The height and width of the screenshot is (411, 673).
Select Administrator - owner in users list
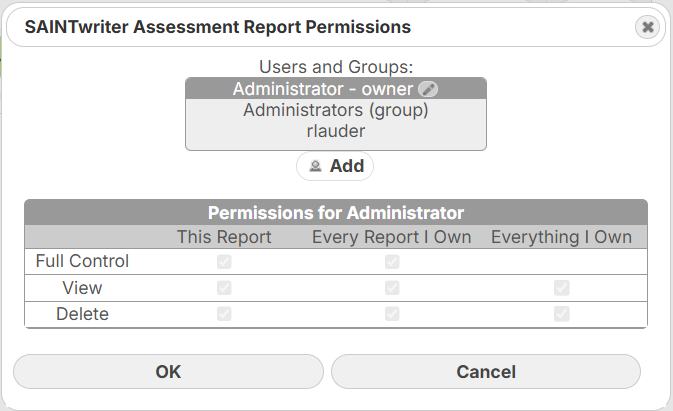pos(336,89)
